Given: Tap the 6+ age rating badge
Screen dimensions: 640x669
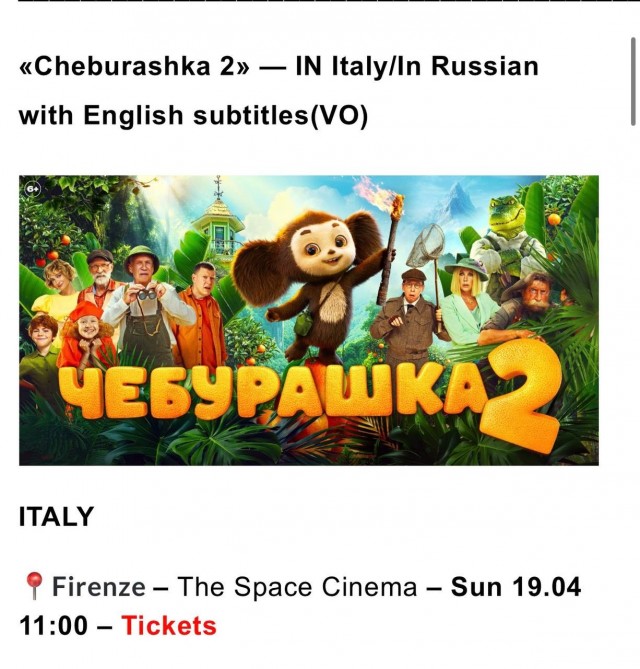Looking at the screenshot, I should tap(33, 188).
